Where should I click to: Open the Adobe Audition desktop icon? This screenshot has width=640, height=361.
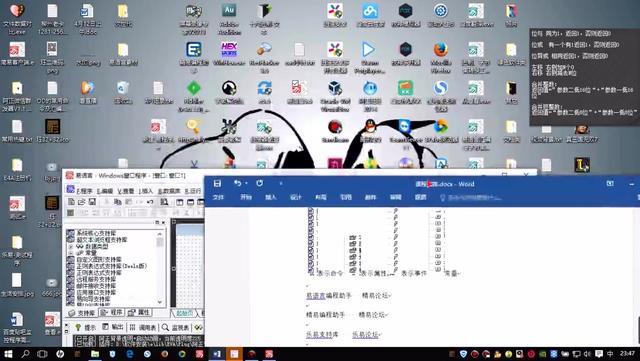(x=229, y=18)
